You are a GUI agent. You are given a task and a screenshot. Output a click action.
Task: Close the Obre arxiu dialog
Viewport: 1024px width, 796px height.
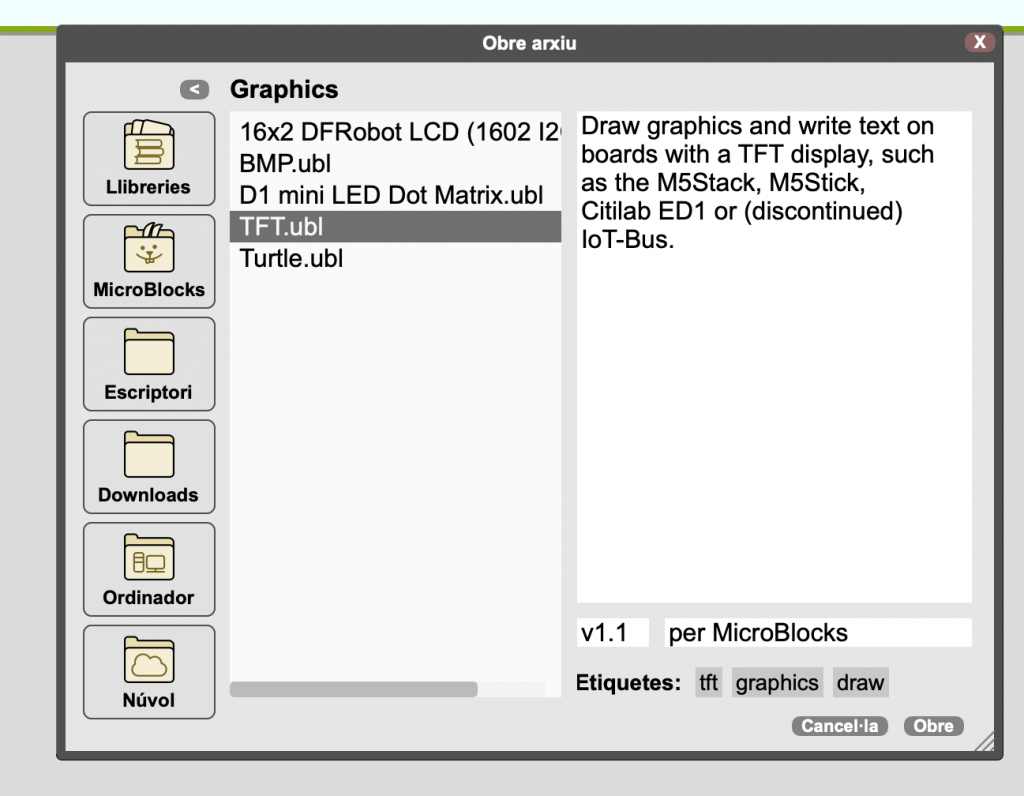click(980, 42)
